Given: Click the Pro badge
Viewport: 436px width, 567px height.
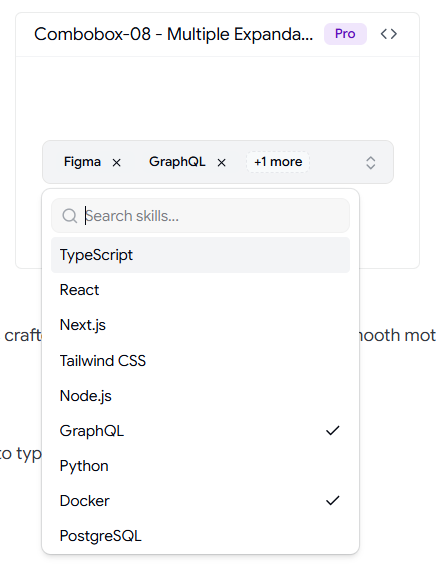Looking at the screenshot, I should point(345,34).
